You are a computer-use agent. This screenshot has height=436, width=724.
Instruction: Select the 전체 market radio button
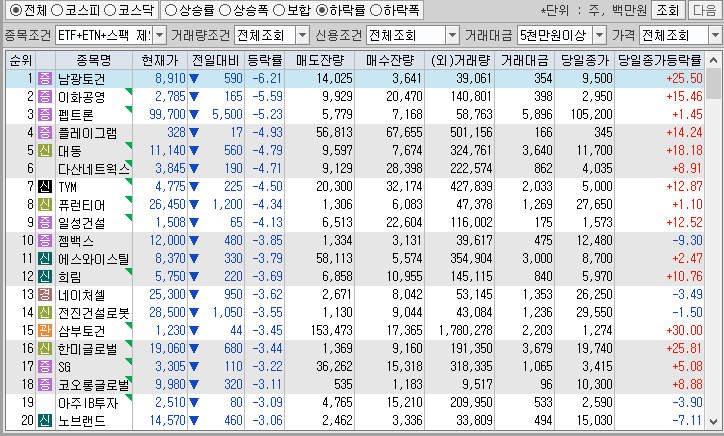pos(15,10)
